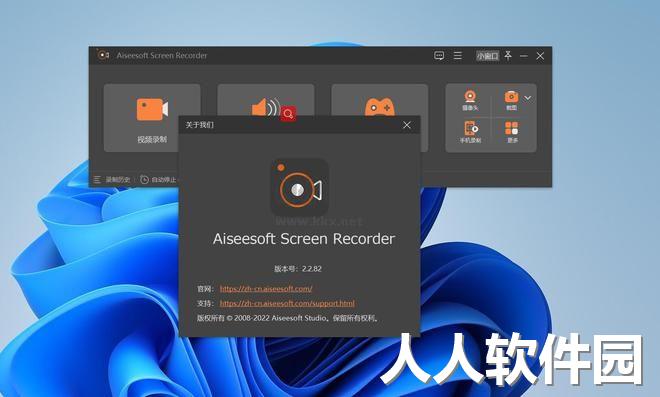Switch to mini window (小窗口) mode
Viewport: 660px width, 397px height.
(x=487, y=56)
